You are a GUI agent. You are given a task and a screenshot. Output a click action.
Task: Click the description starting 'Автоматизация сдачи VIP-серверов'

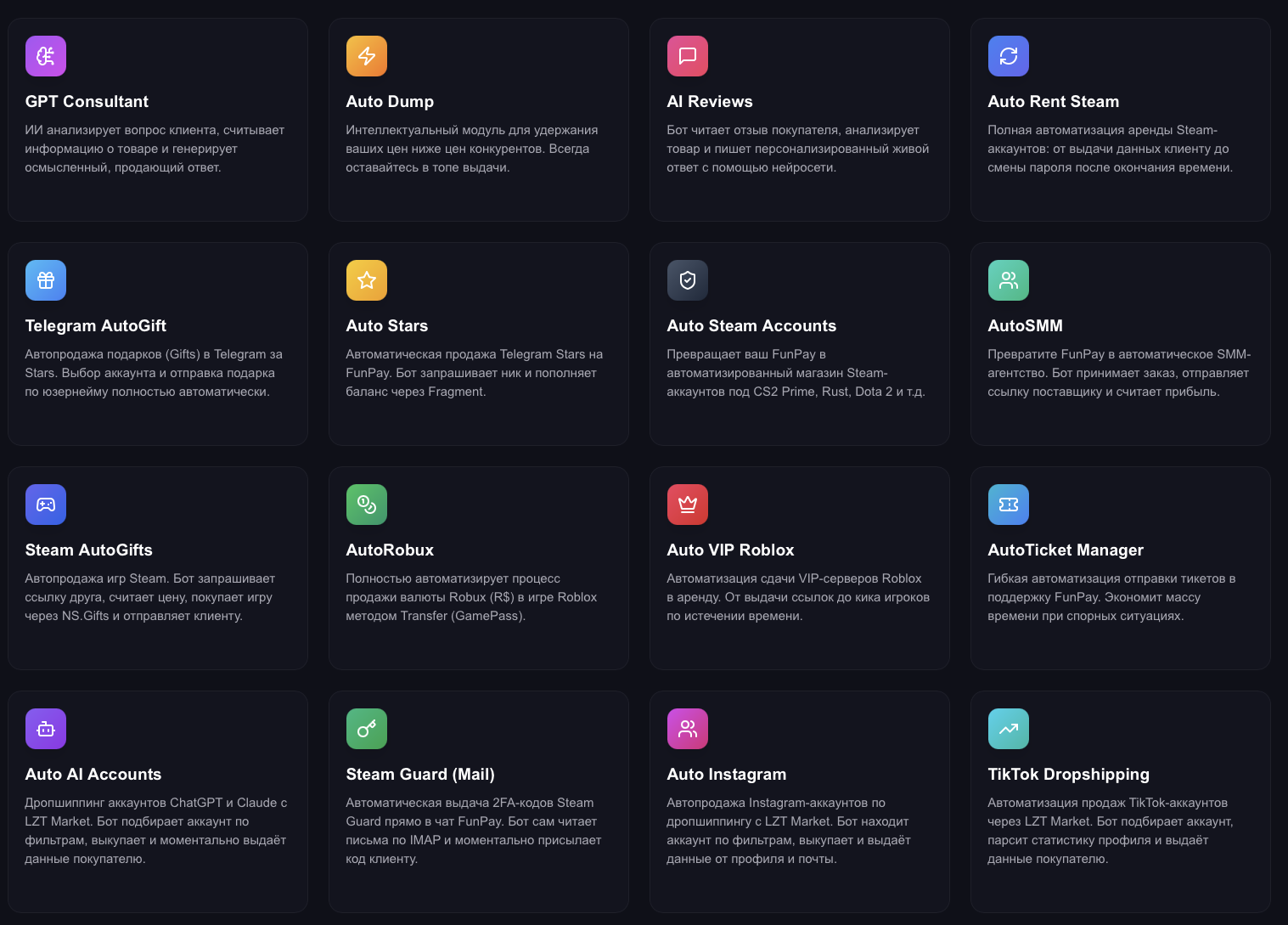tap(798, 597)
